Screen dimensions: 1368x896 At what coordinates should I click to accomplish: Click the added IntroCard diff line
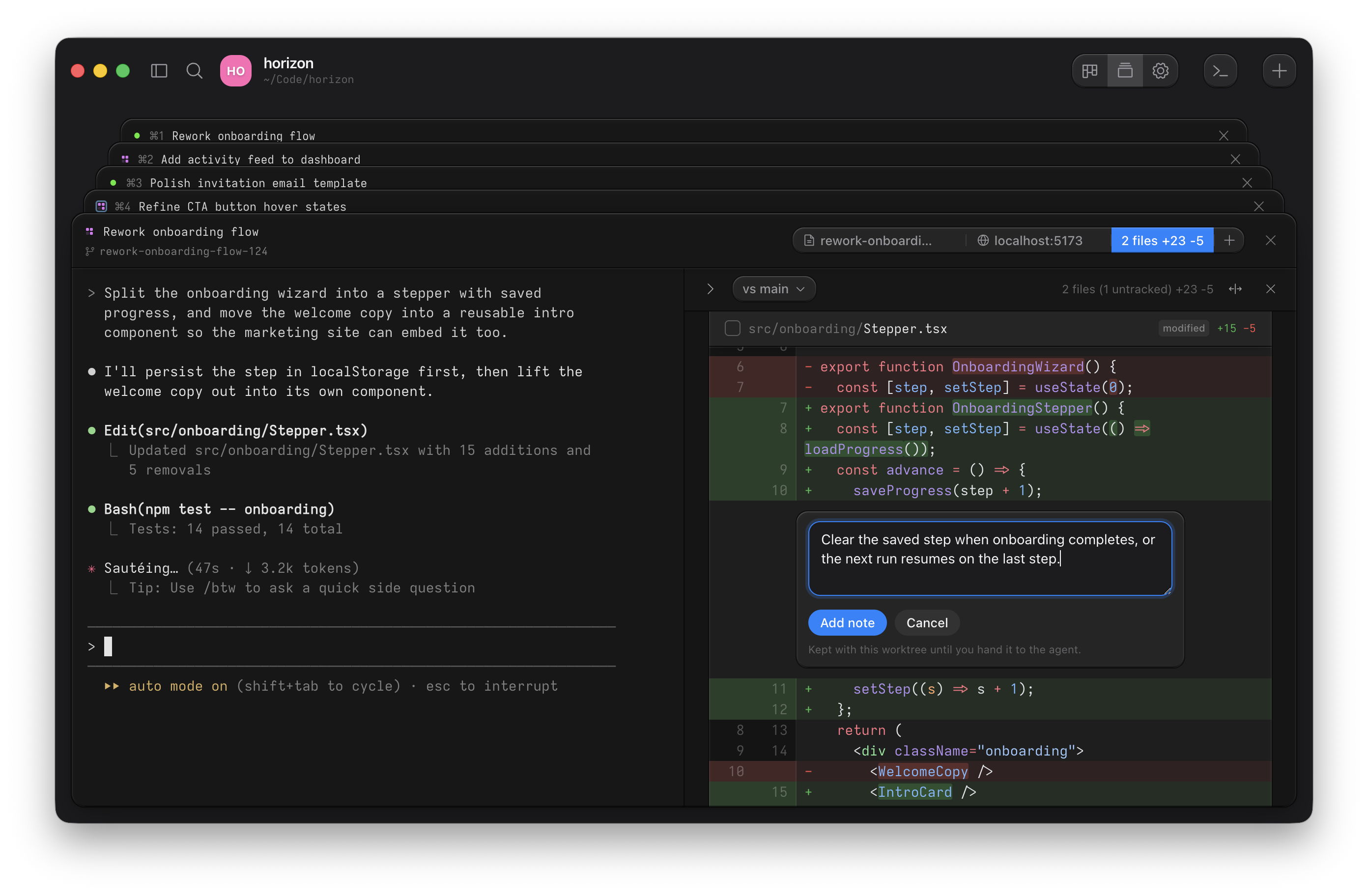pyautogui.click(x=990, y=791)
